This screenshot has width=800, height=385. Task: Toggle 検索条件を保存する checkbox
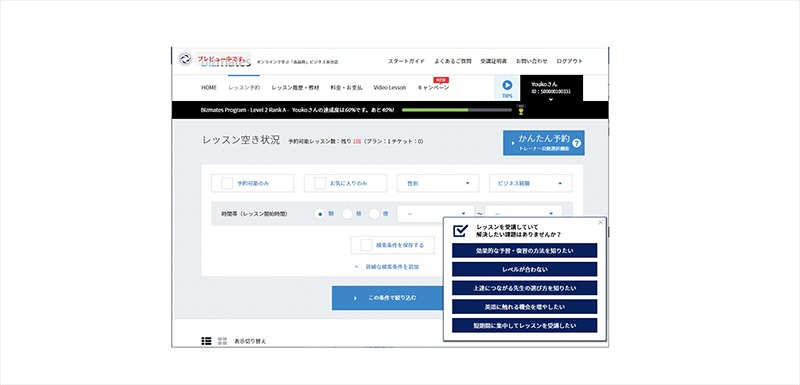[366, 245]
